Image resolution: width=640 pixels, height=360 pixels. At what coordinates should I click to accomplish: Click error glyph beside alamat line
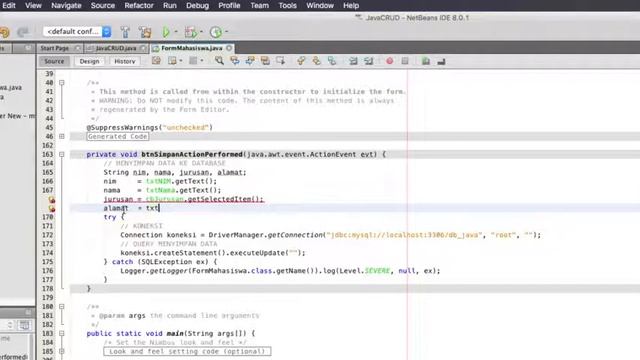pos(52,209)
